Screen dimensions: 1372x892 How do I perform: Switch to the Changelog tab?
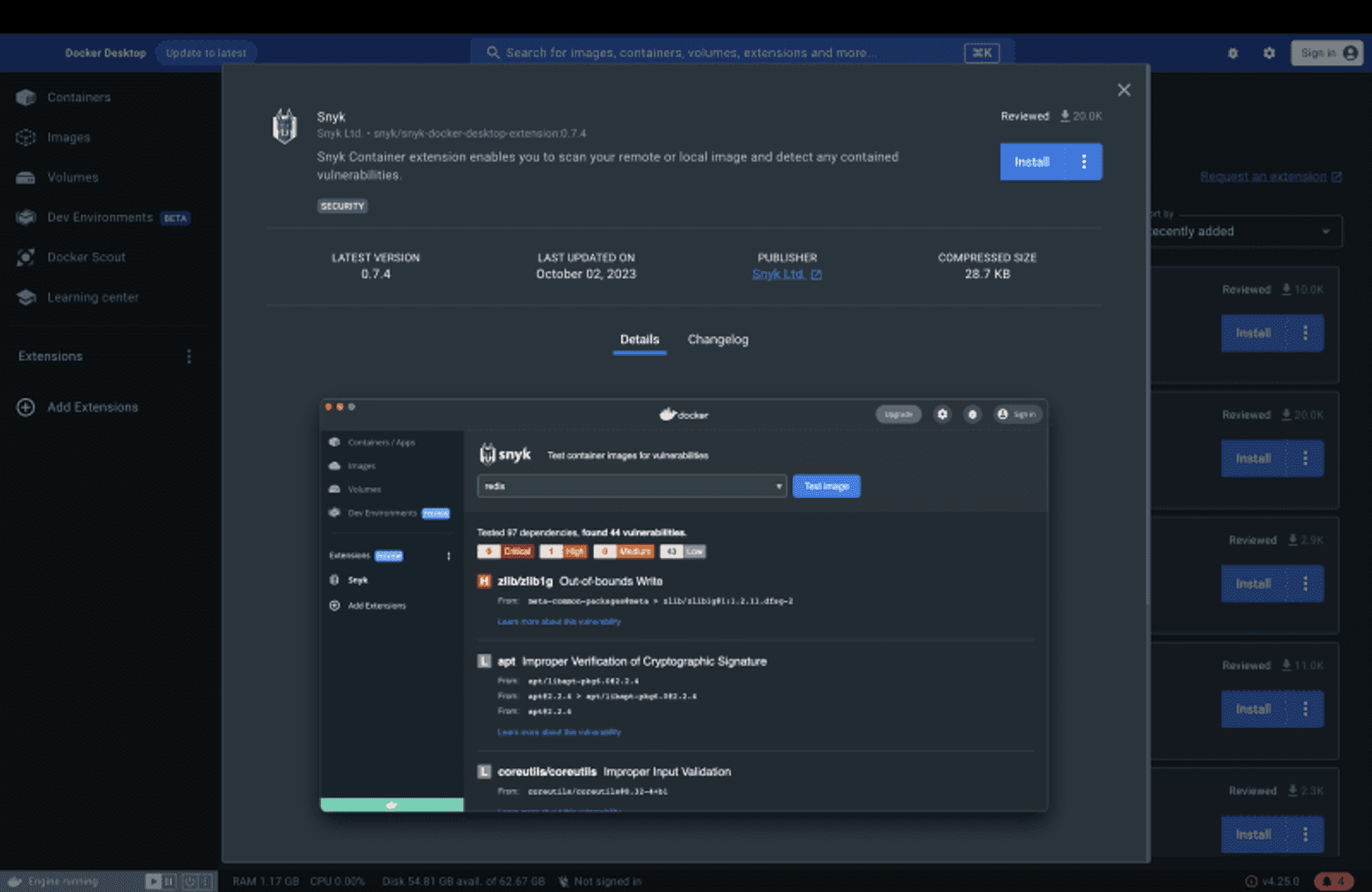tap(718, 340)
